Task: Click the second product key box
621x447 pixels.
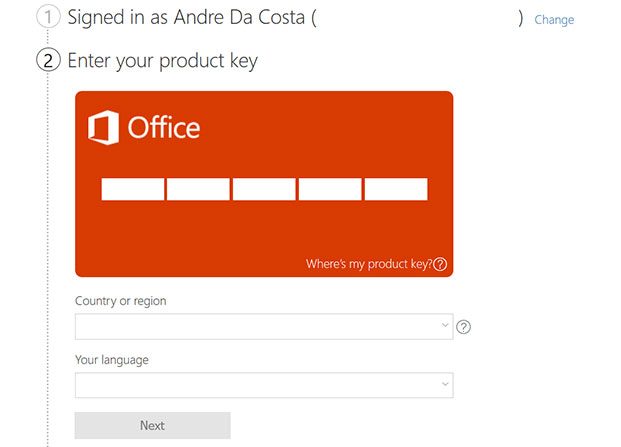Action: [x=198, y=189]
